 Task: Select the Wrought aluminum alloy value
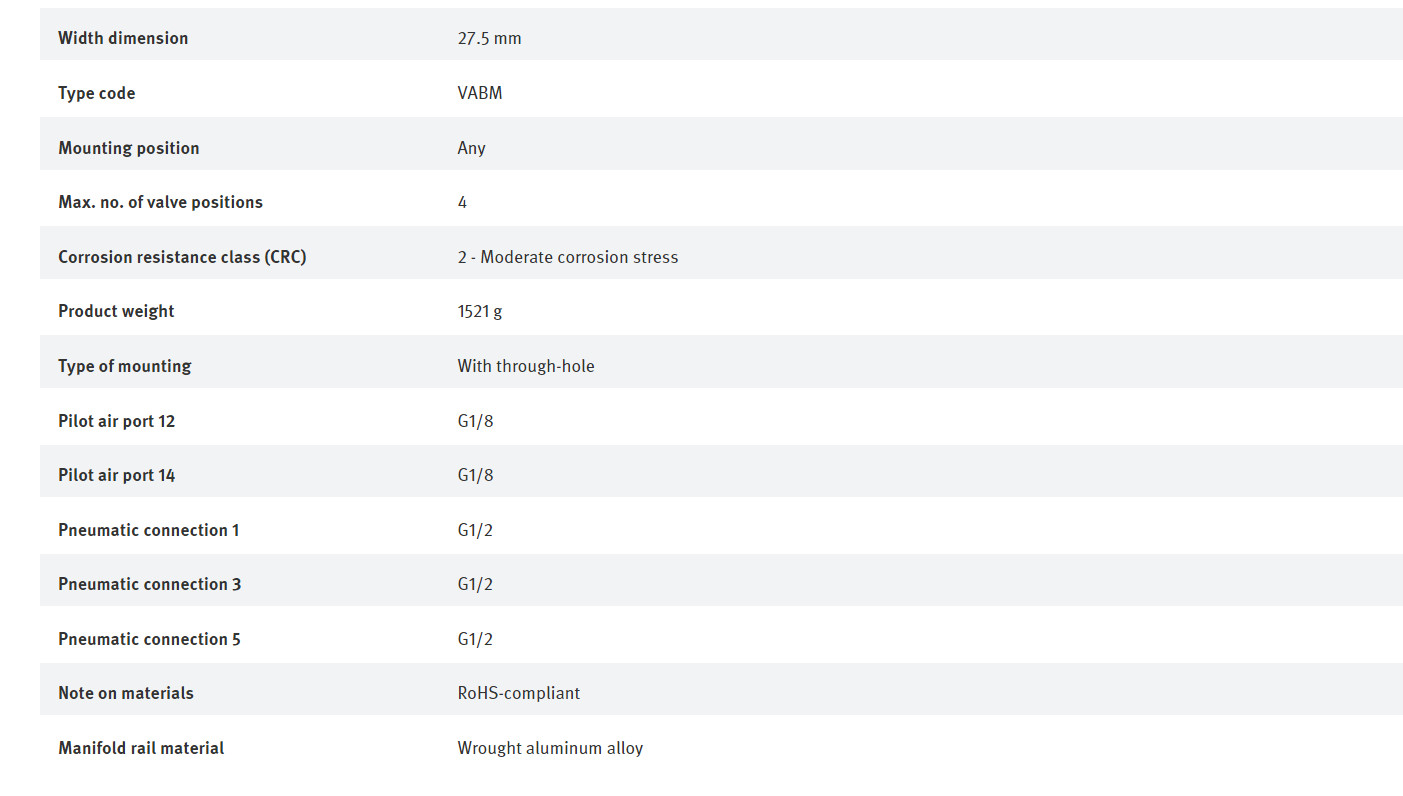[551, 748]
